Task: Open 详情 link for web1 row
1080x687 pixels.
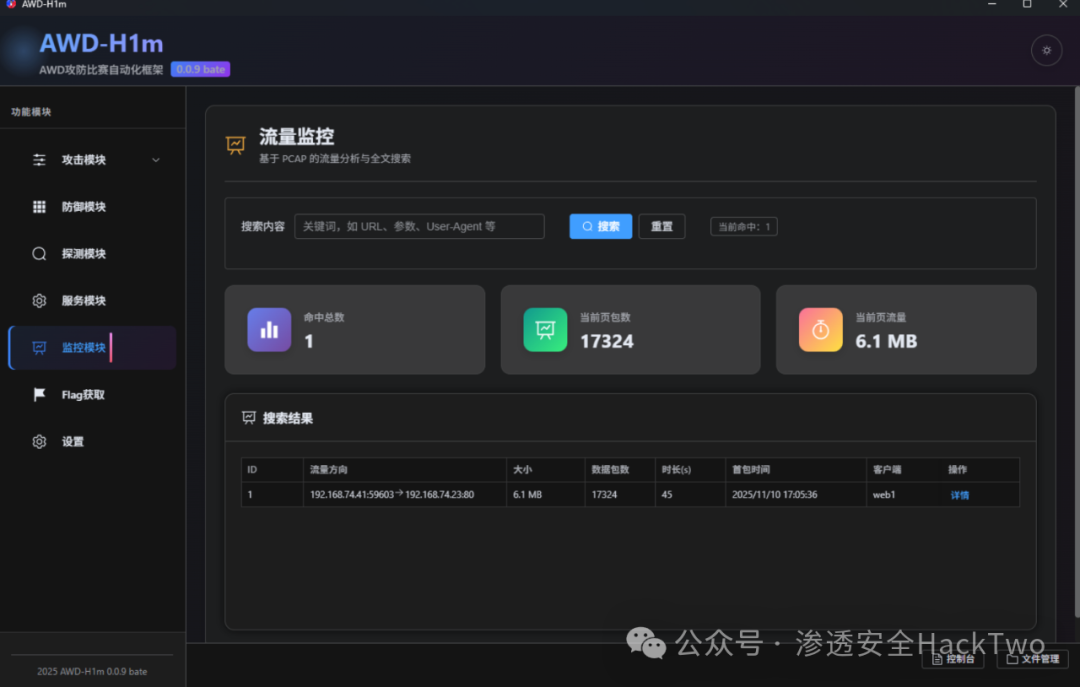Action: 959,495
